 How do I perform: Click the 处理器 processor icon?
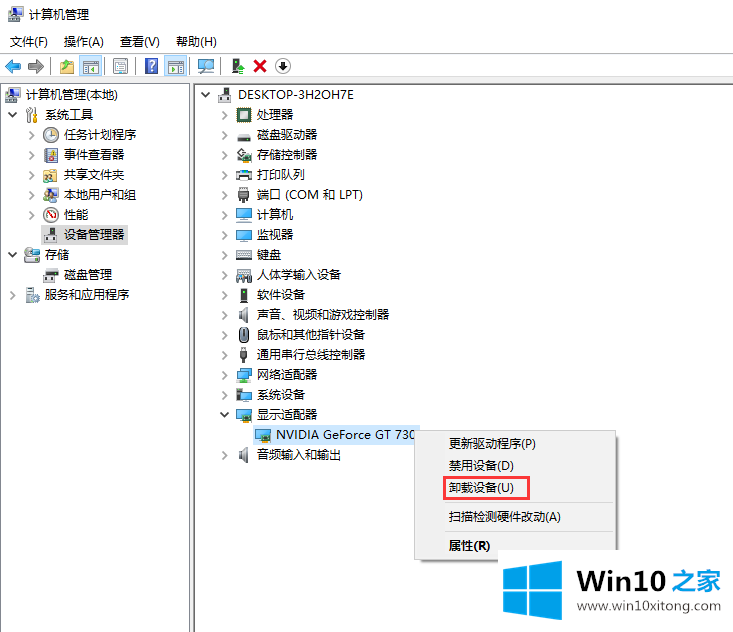click(x=244, y=115)
